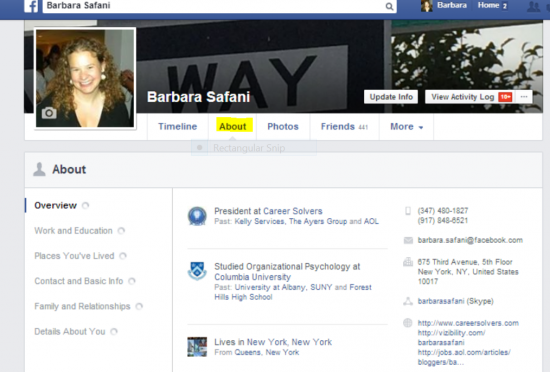This screenshot has height=372, width=550.
Task: Open the careersolvers.com website link
Action: pyautogui.click(x=468, y=323)
